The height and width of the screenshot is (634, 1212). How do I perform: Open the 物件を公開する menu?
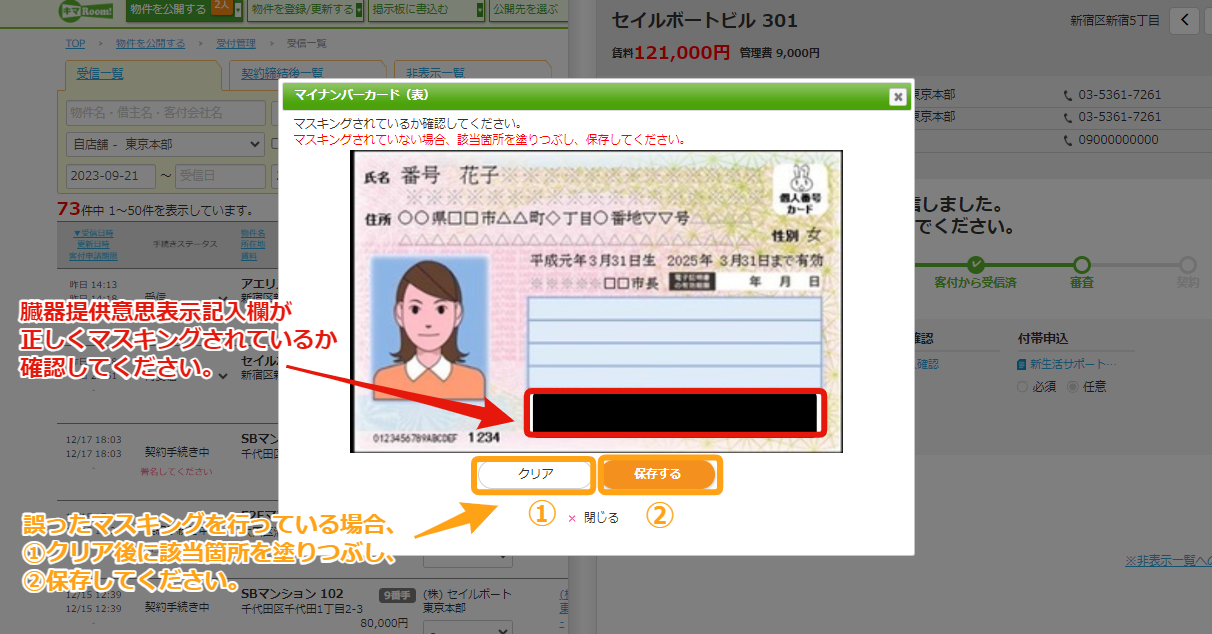point(184,10)
